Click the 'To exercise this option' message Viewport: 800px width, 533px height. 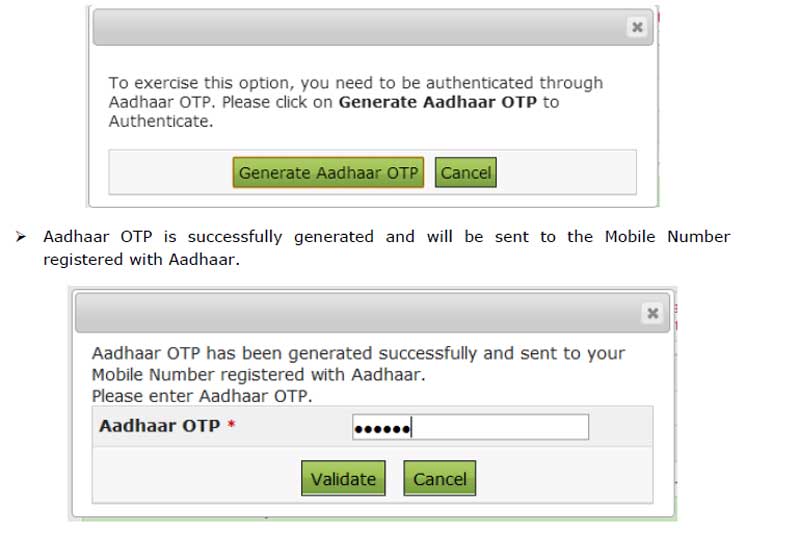coord(355,83)
